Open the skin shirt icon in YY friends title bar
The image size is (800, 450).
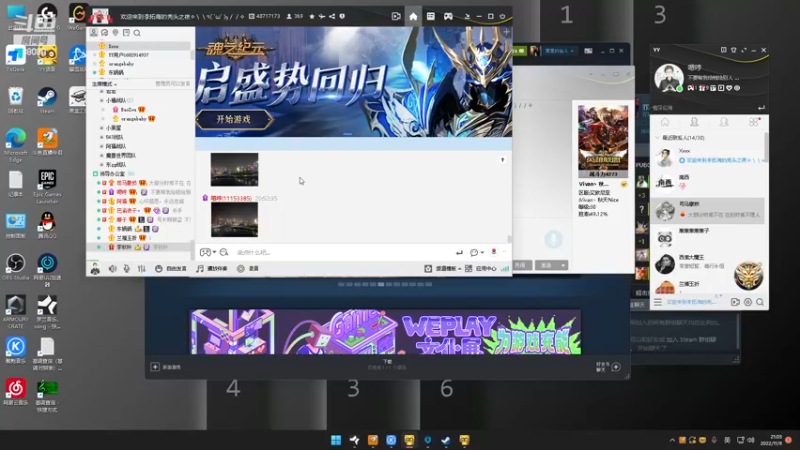click(x=734, y=50)
